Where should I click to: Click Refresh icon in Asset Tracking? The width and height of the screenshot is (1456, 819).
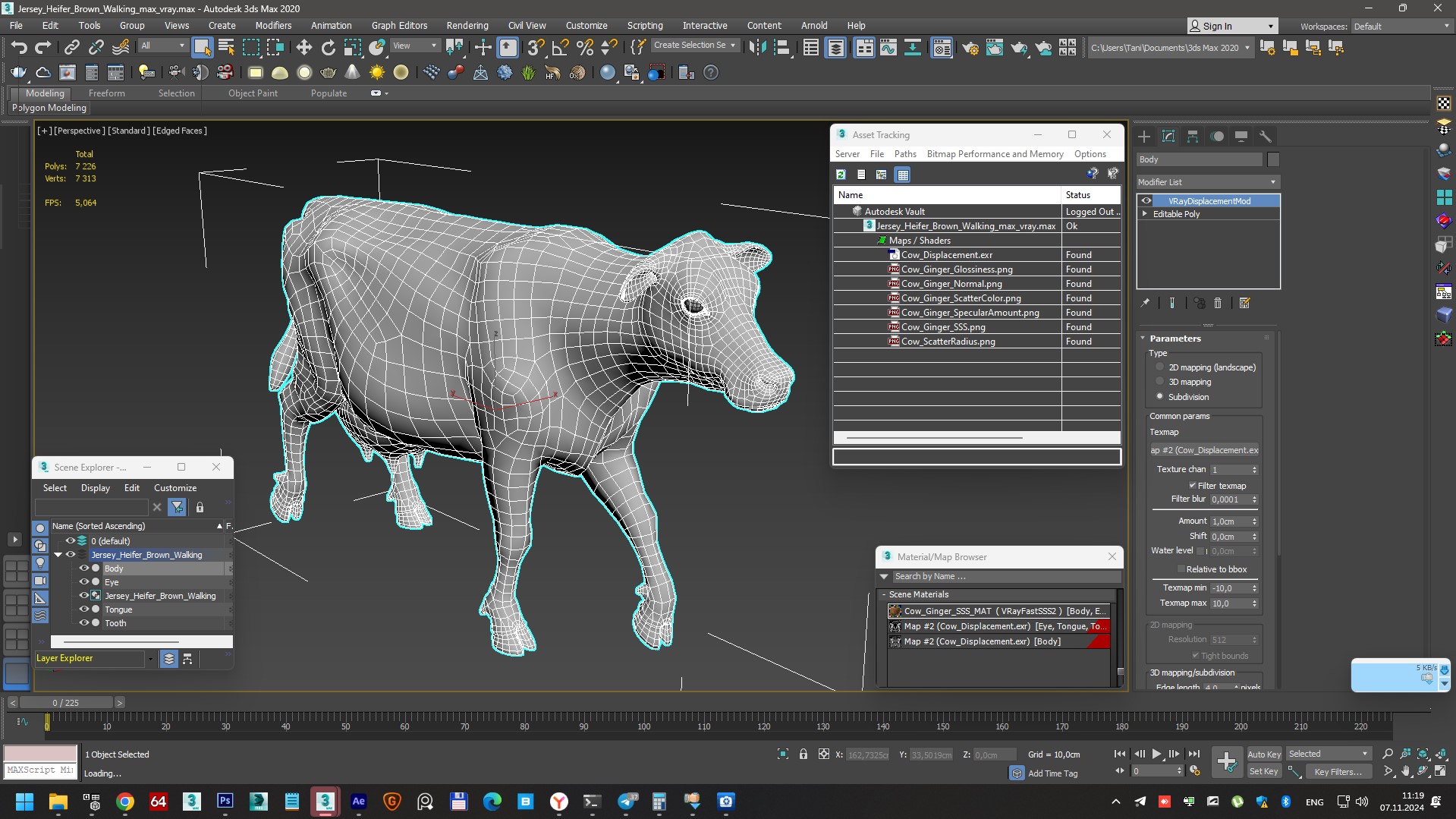click(x=841, y=175)
